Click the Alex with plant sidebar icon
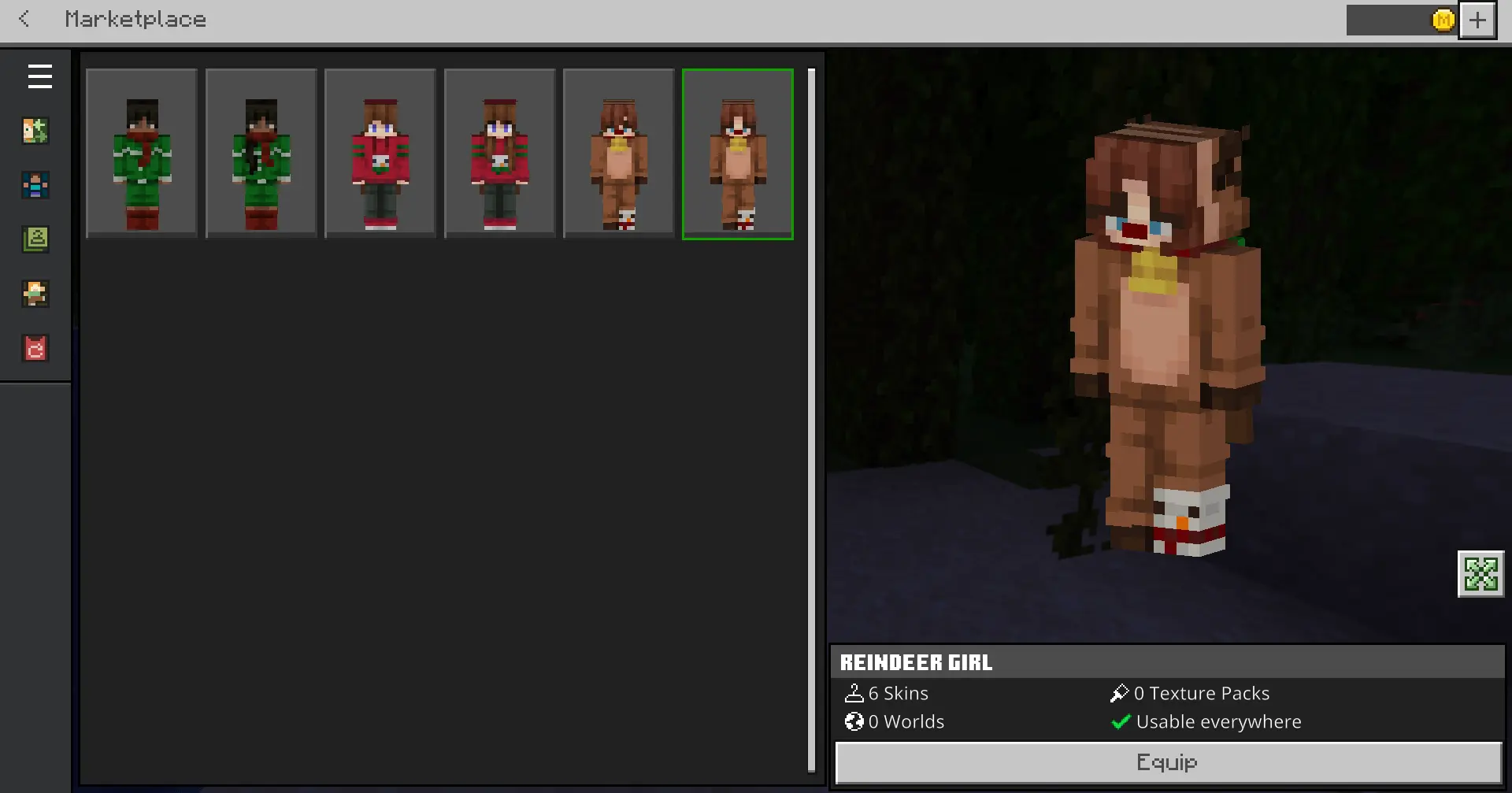The width and height of the screenshot is (1512, 793). pyautogui.click(x=35, y=131)
